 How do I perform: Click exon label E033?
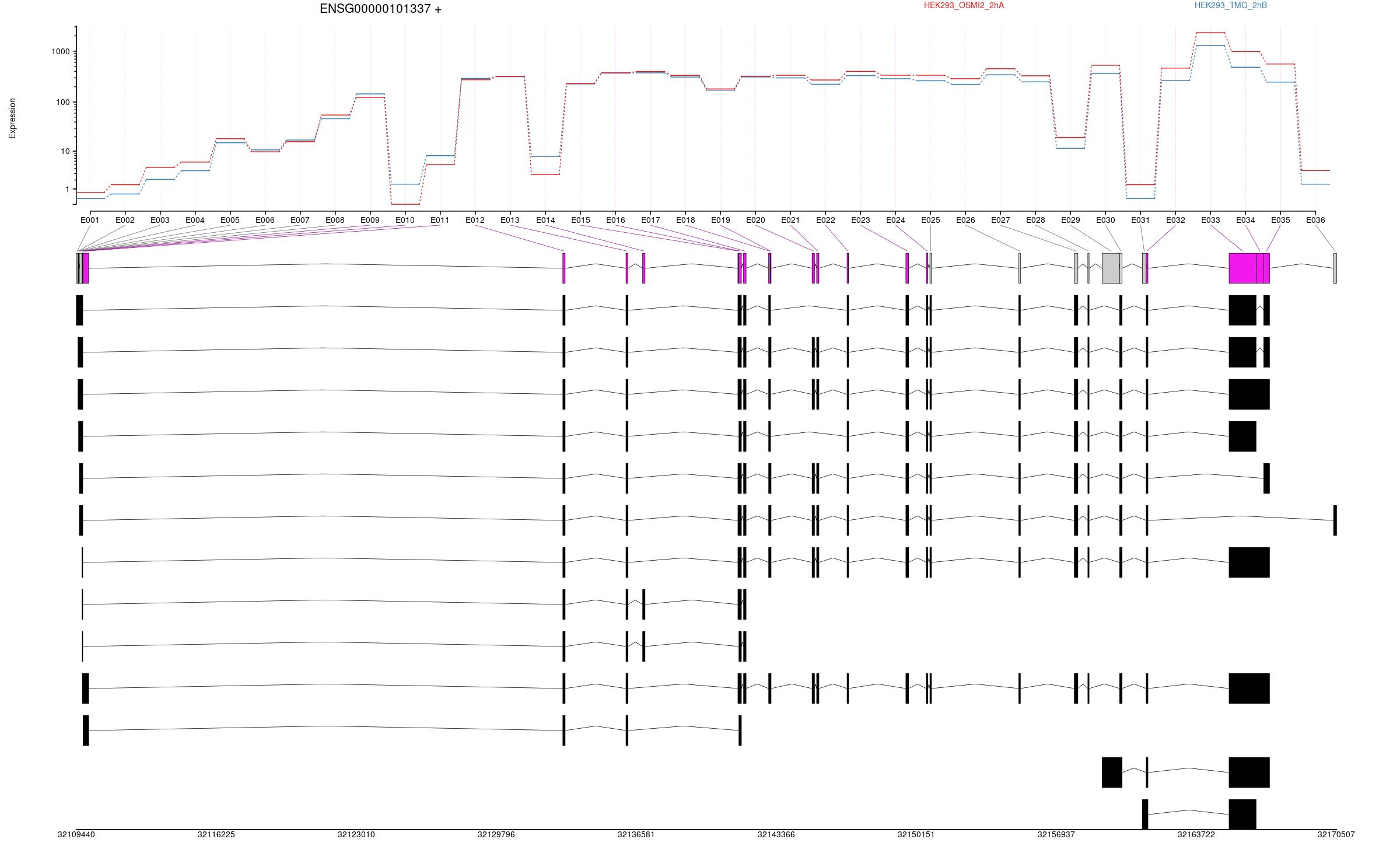click(x=1210, y=220)
